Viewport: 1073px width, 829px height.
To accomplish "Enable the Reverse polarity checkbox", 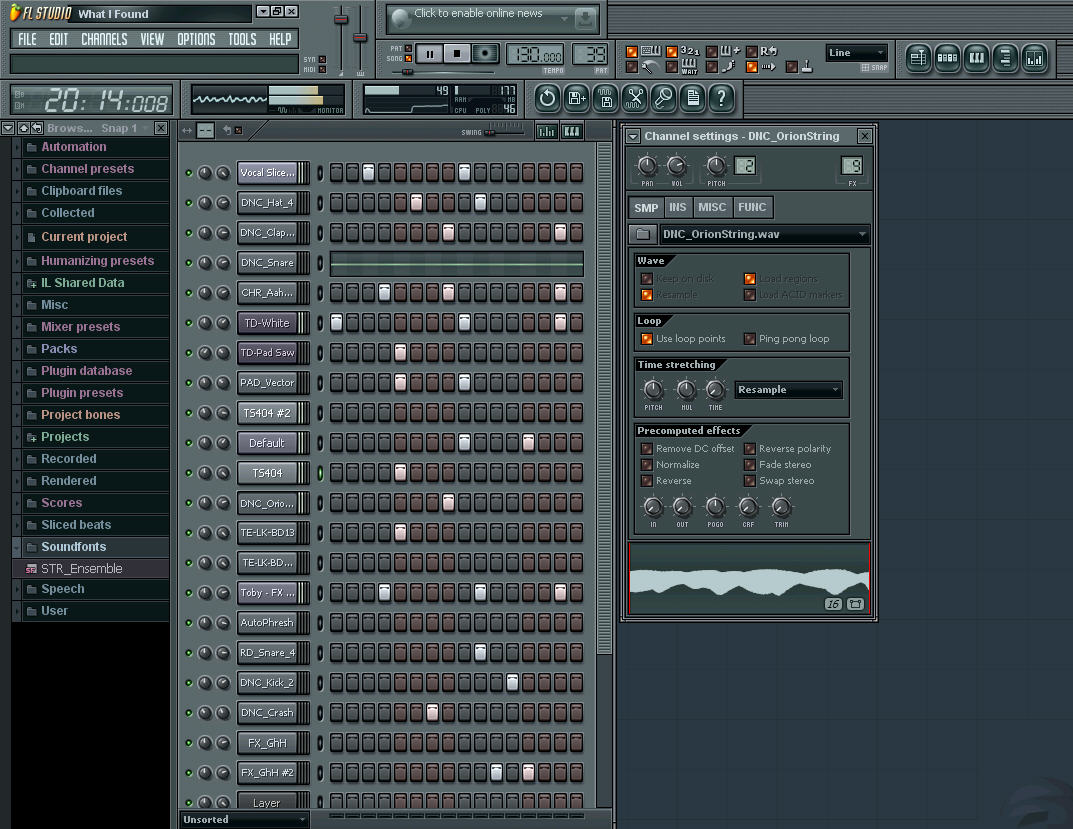I will [x=750, y=448].
